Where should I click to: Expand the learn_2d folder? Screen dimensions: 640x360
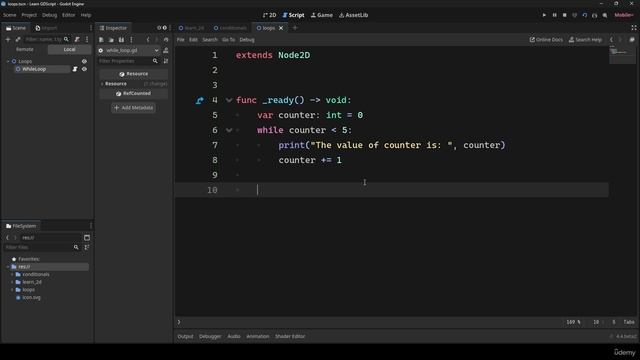[x=12, y=282]
